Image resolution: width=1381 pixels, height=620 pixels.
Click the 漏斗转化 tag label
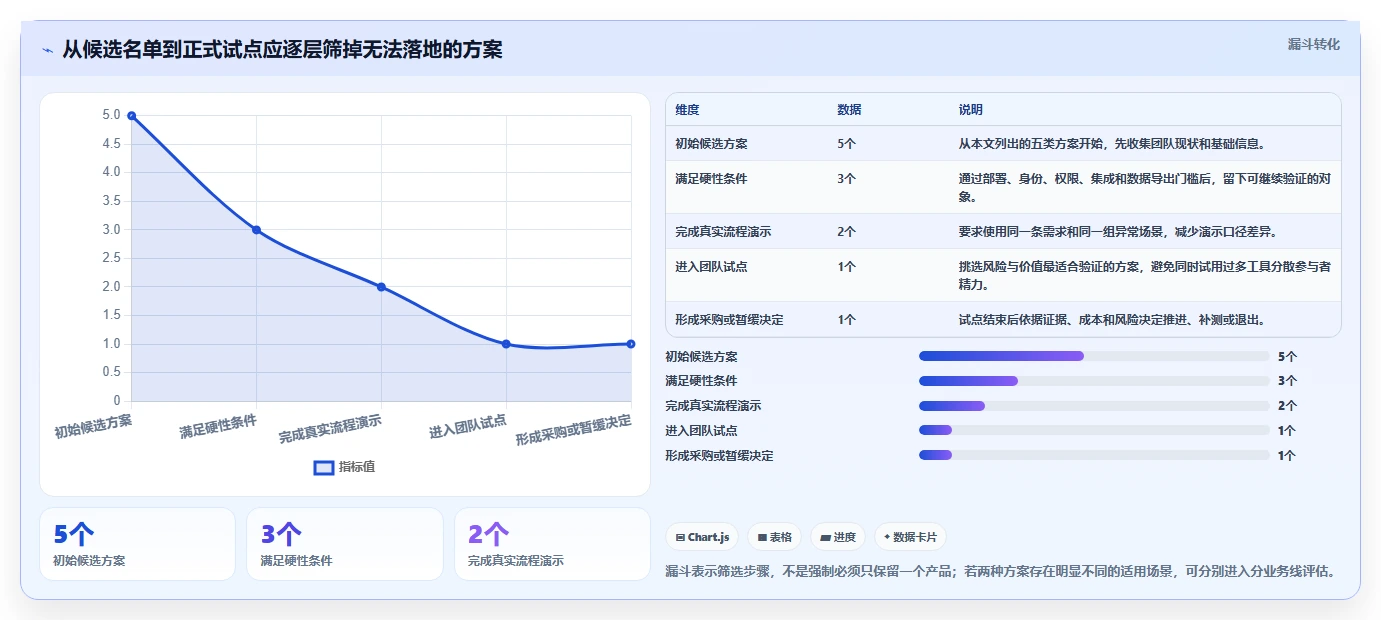click(x=1313, y=44)
